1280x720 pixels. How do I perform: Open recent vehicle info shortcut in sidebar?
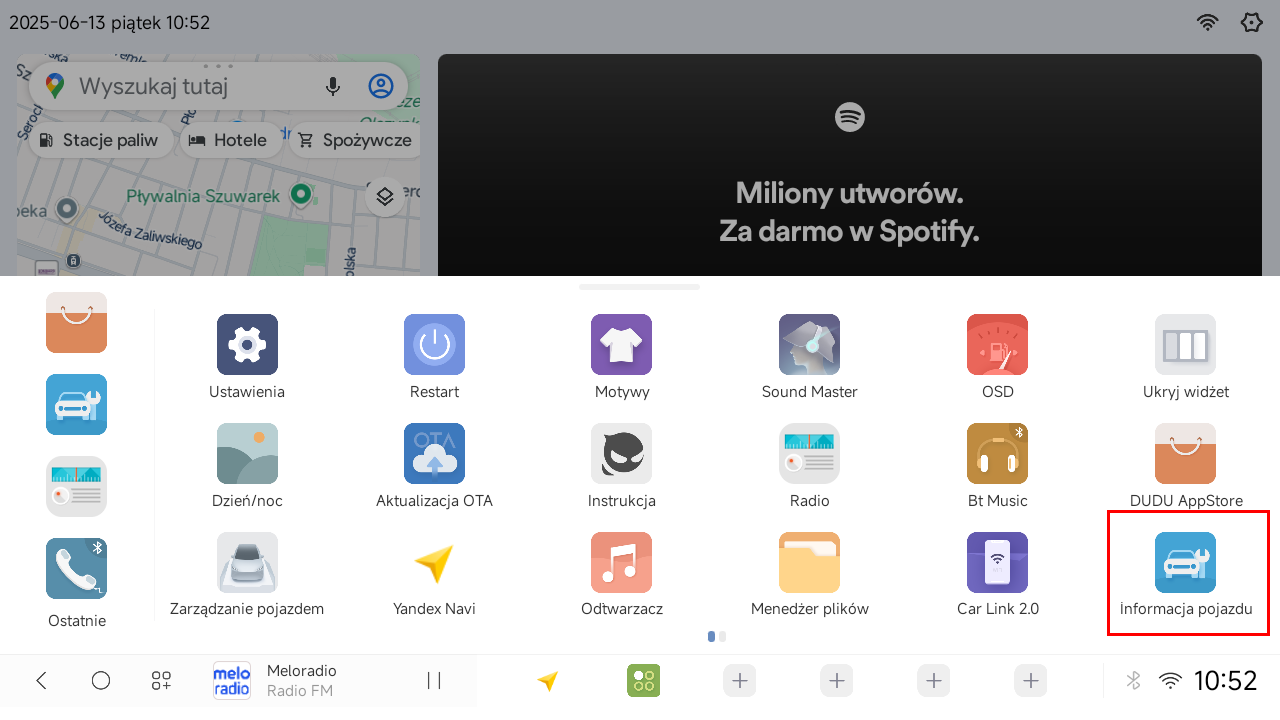(76, 405)
